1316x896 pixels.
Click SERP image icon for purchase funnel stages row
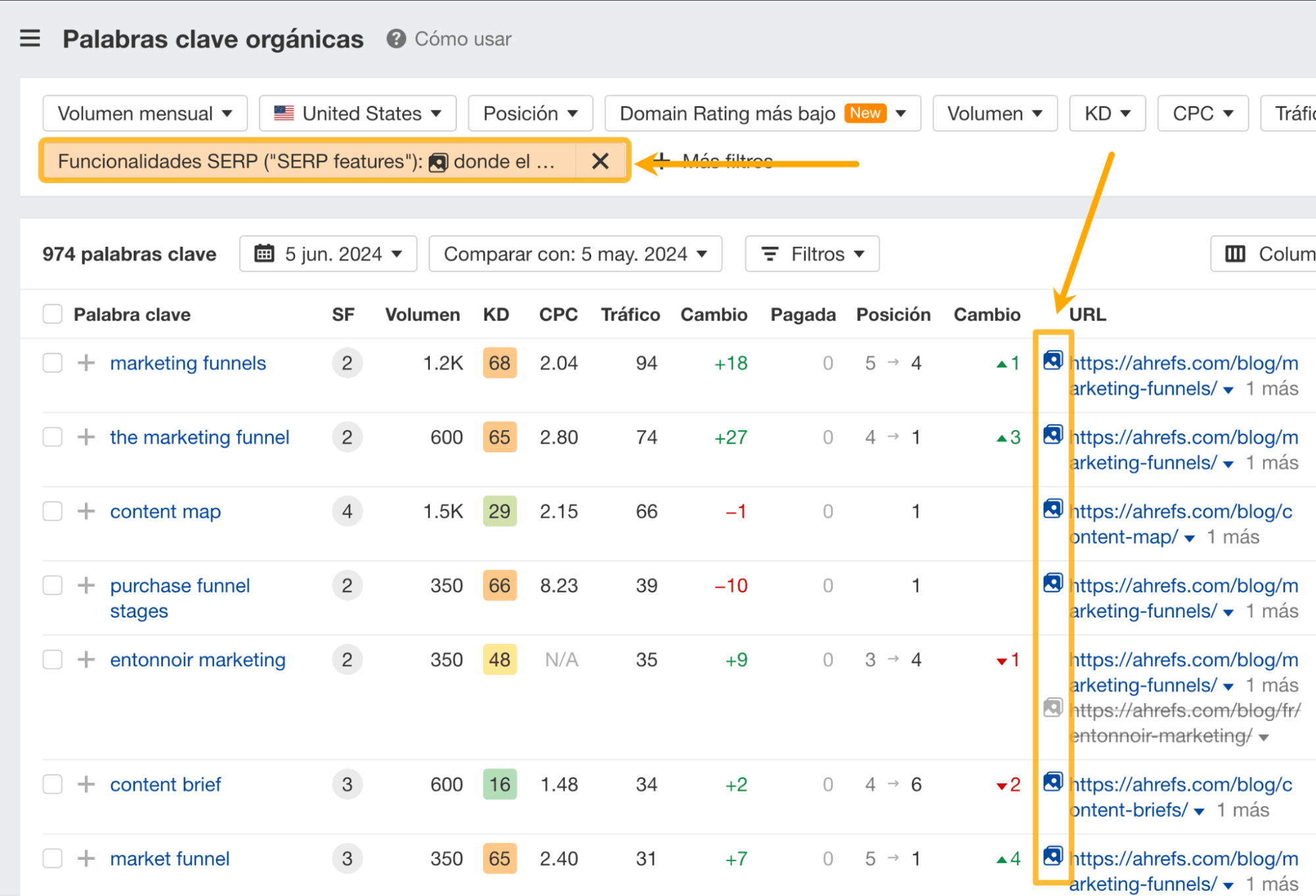[x=1053, y=583]
